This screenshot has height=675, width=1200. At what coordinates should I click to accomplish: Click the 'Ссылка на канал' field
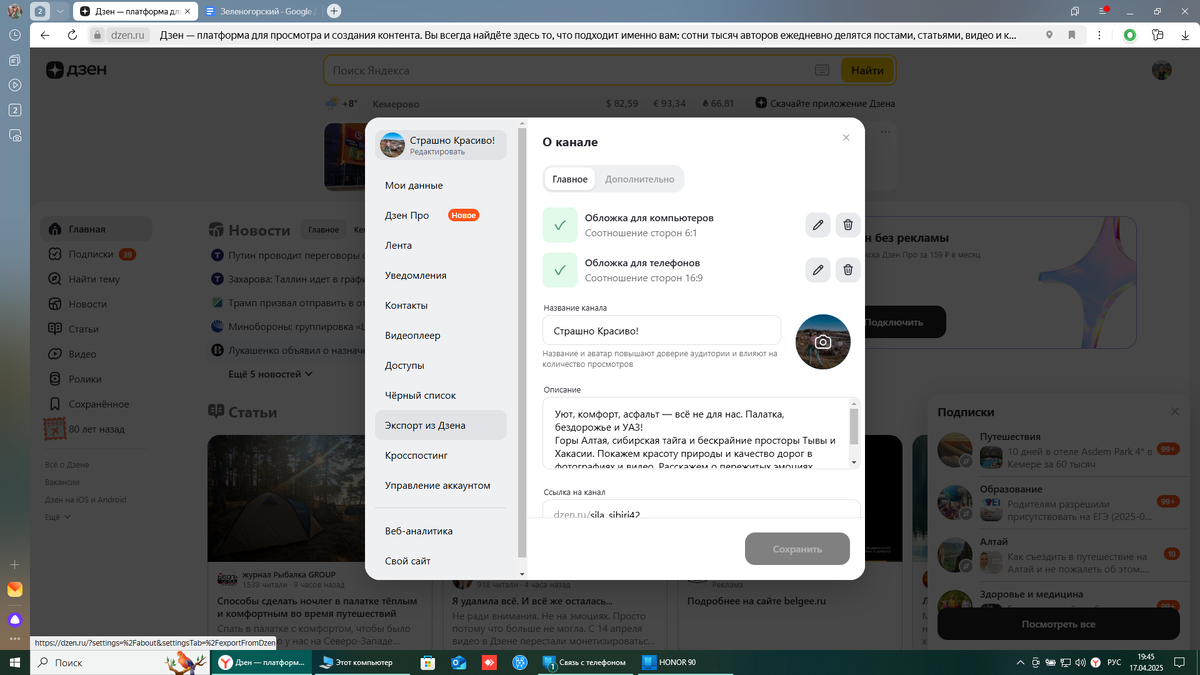[x=702, y=510]
